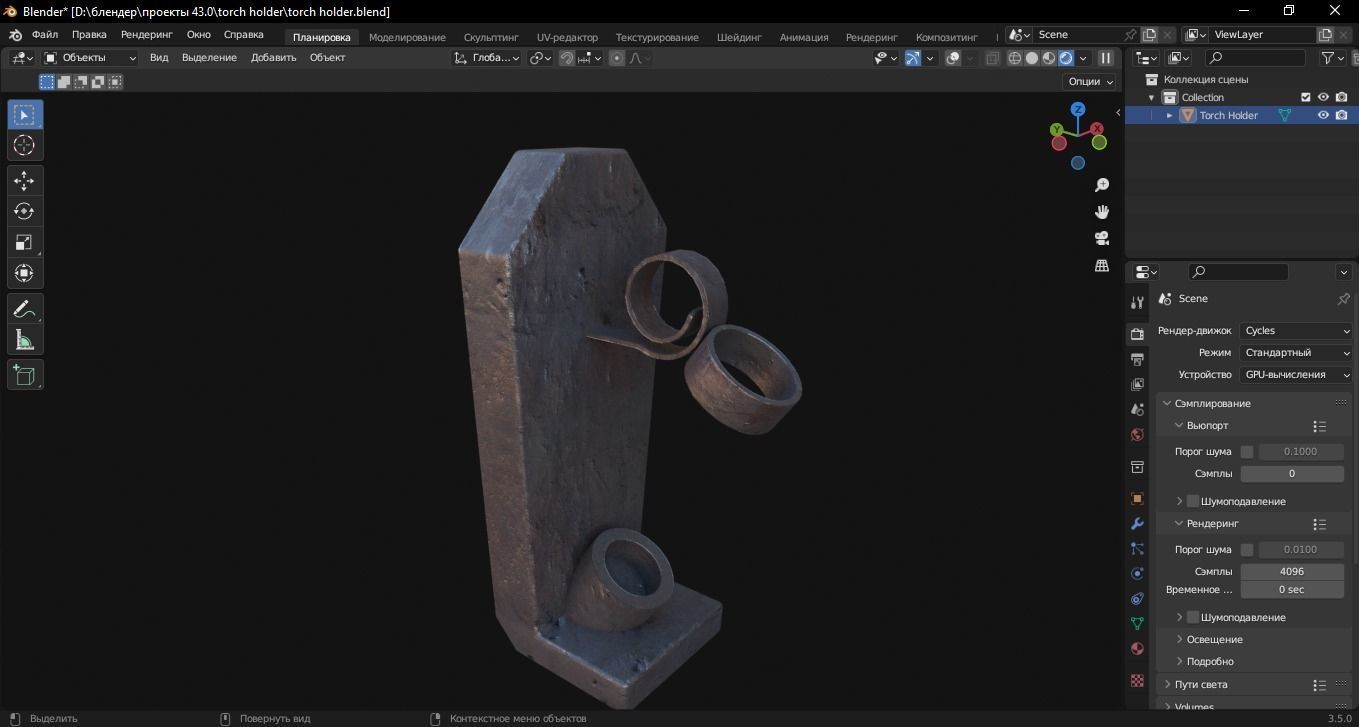Pause the viewport render preview

tap(1106, 58)
